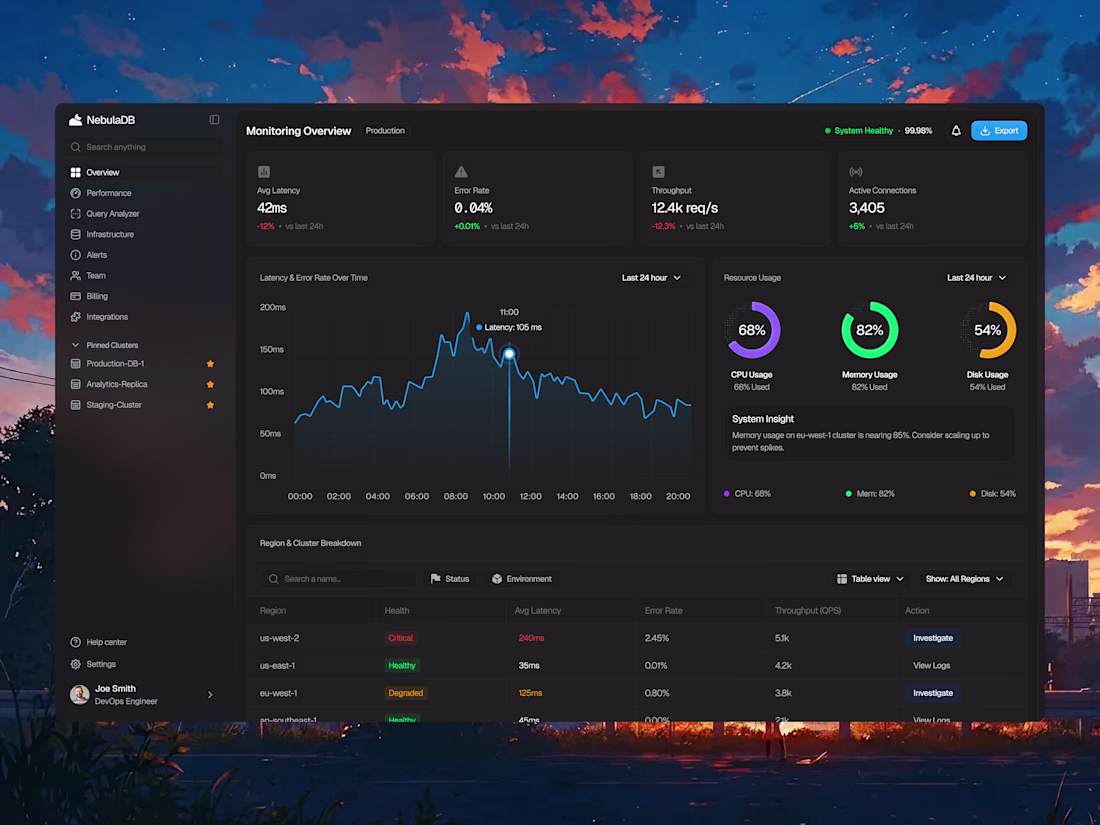Click the Analytics-Replica database icon
Image resolution: width=1100 pixels, height=825 pixels.
(x=76, y=384)
